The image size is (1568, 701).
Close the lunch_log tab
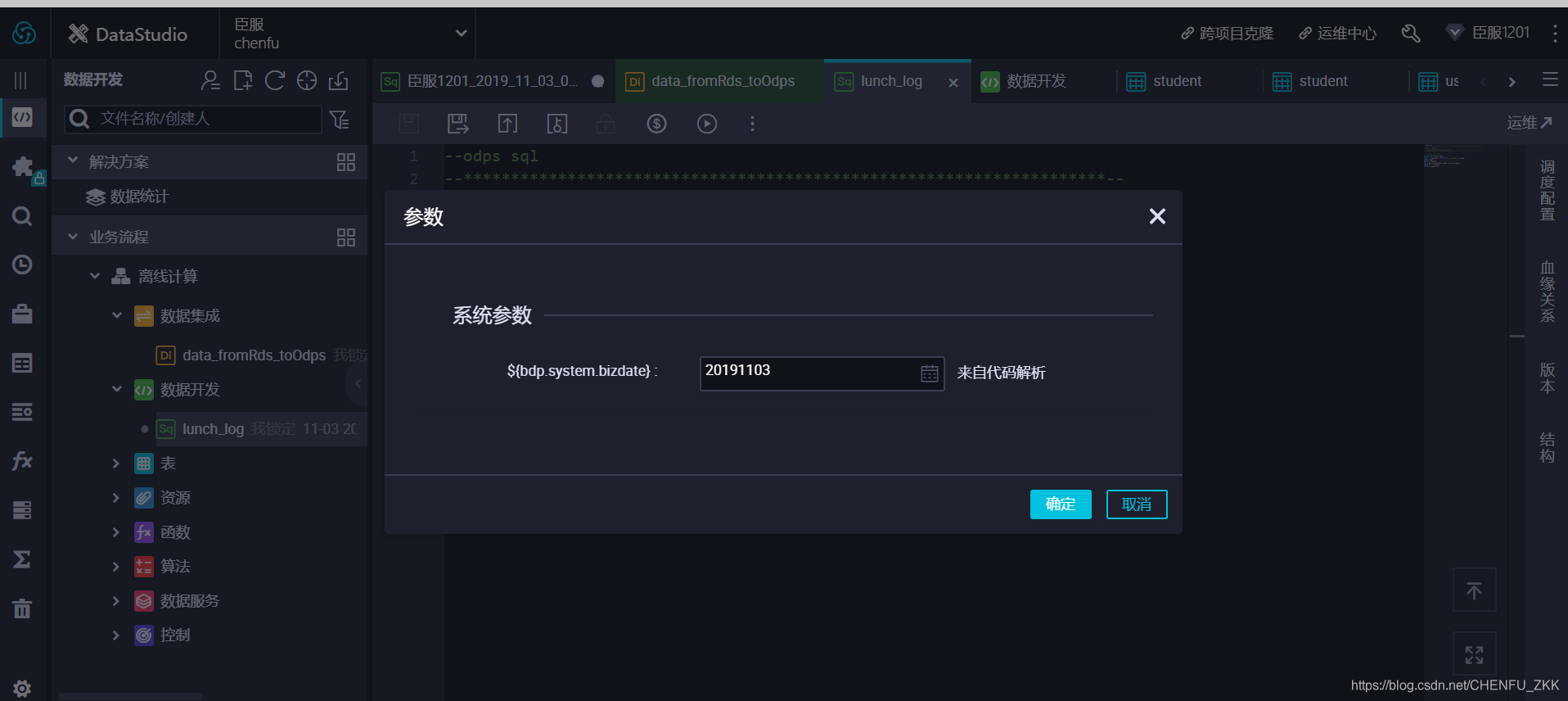[953, 83]
